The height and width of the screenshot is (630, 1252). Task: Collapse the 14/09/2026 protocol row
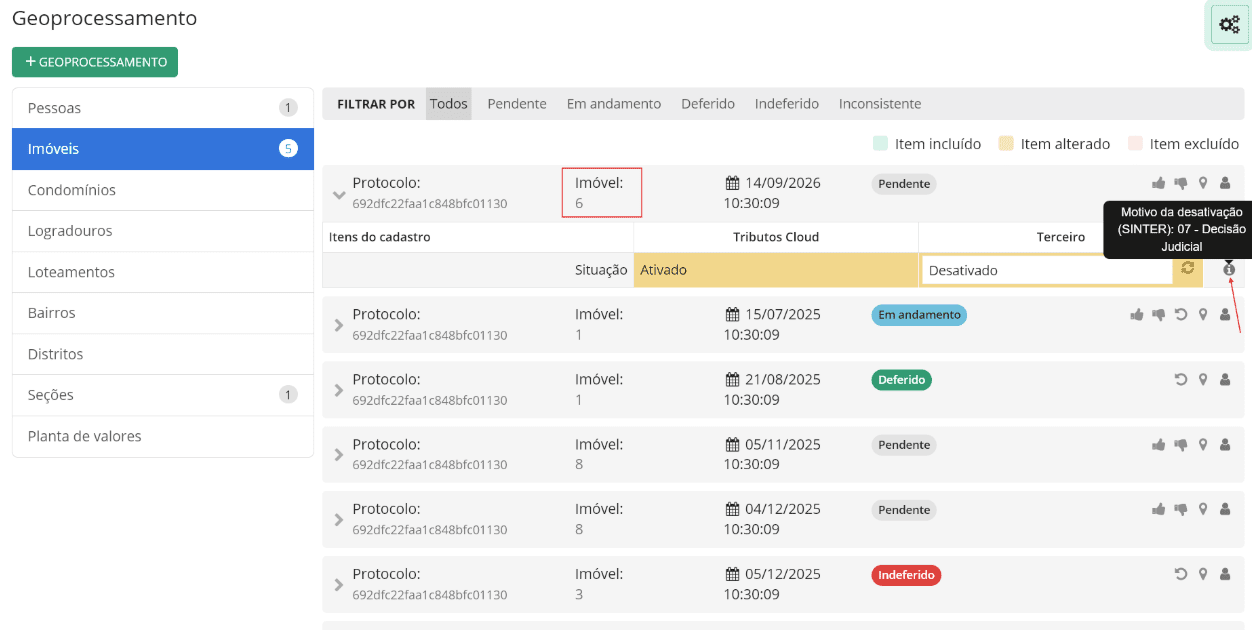[x=339, y=194]
